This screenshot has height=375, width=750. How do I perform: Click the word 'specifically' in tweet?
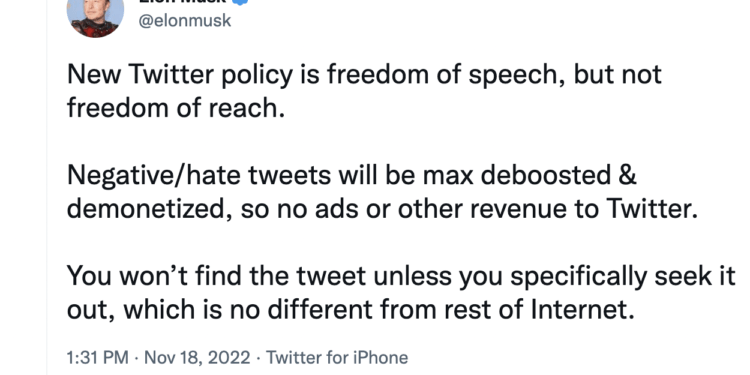[x=579, y=277]
